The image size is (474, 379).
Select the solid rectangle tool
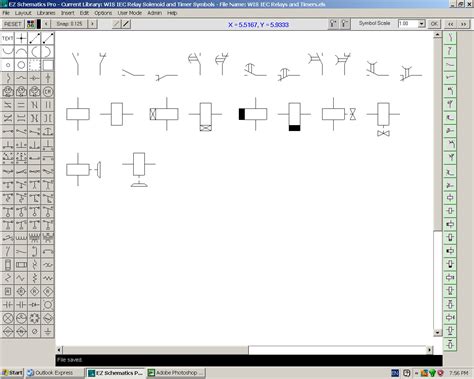pos(48,65)
